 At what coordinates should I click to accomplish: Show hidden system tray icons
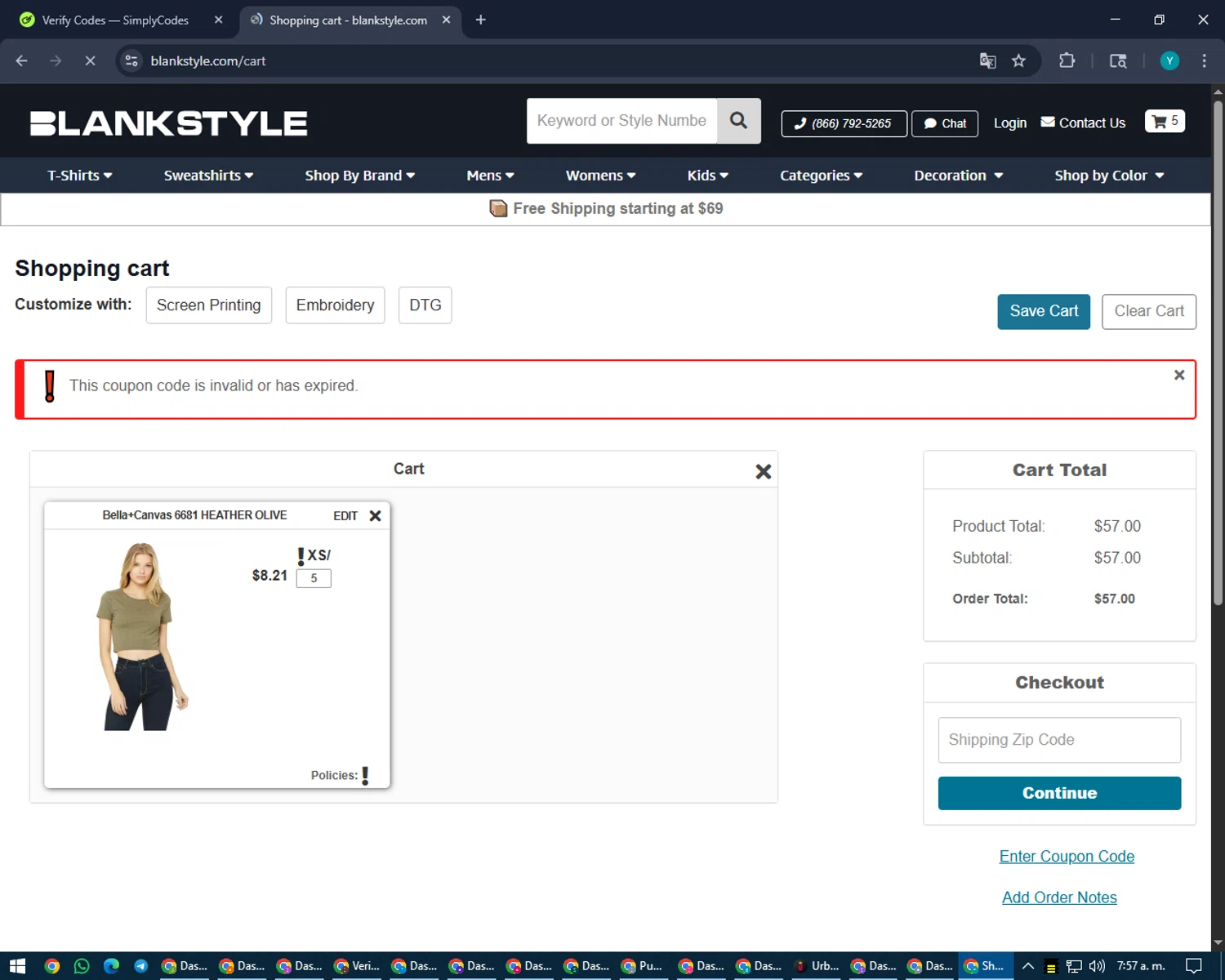[1028, 966]
